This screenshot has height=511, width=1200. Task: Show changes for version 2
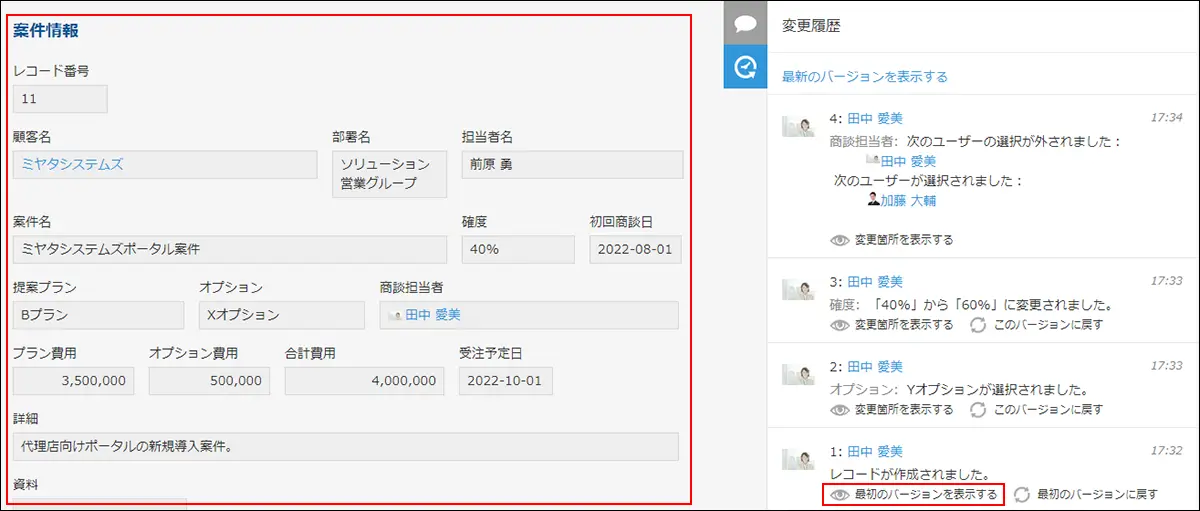(x=892, y=409)
